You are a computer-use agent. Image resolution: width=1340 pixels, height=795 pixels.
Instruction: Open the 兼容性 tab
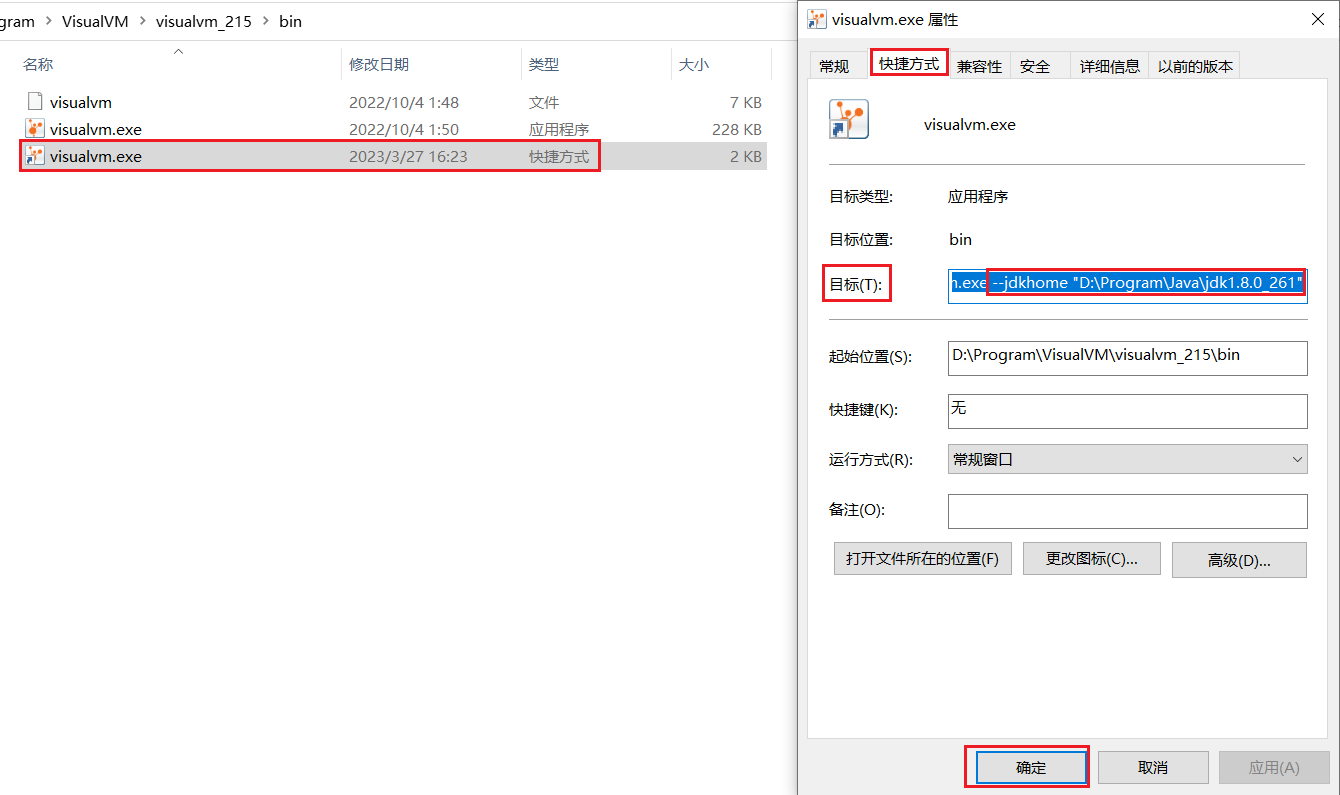tap(979, 66)
